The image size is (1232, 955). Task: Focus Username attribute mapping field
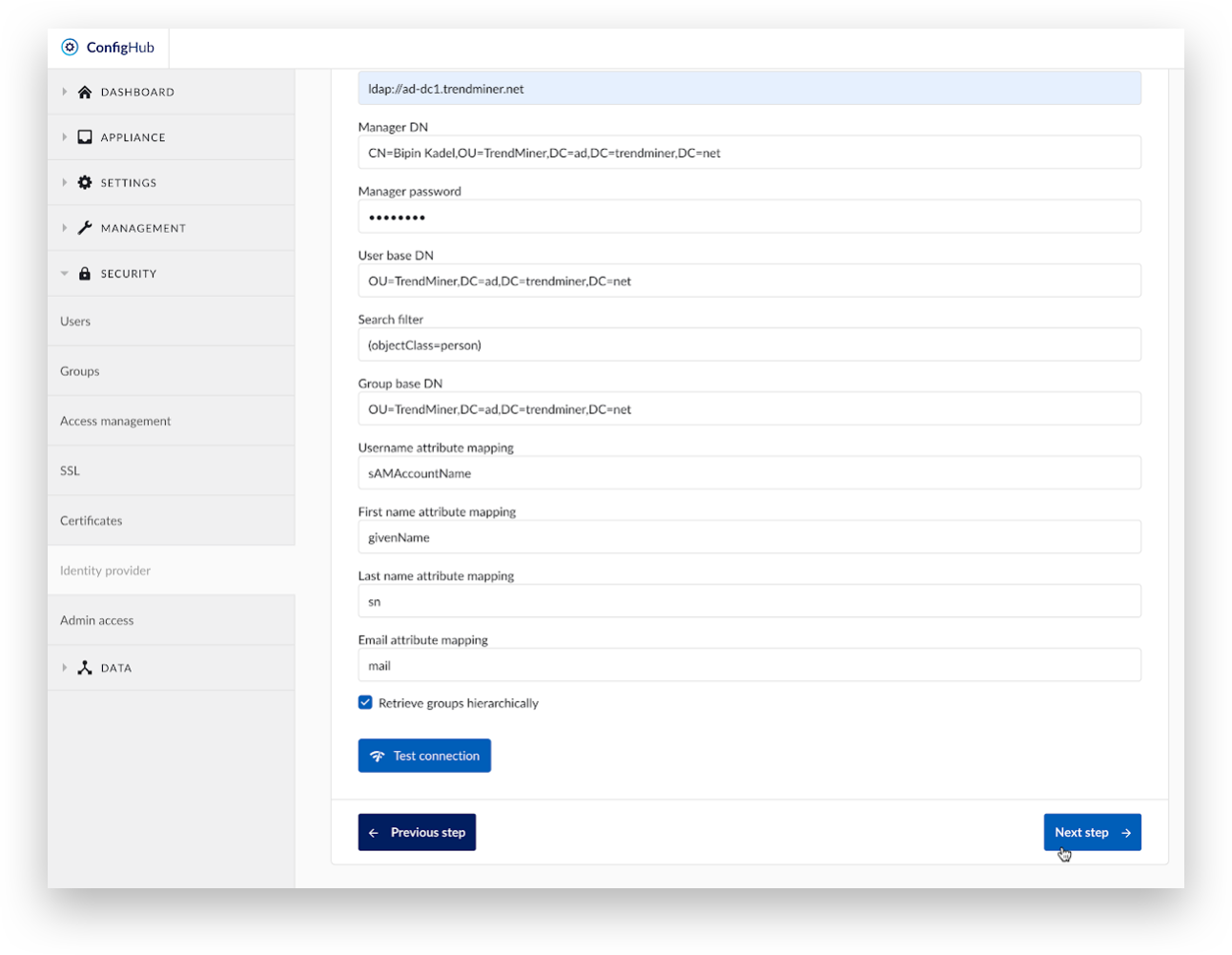click(749, 472)
